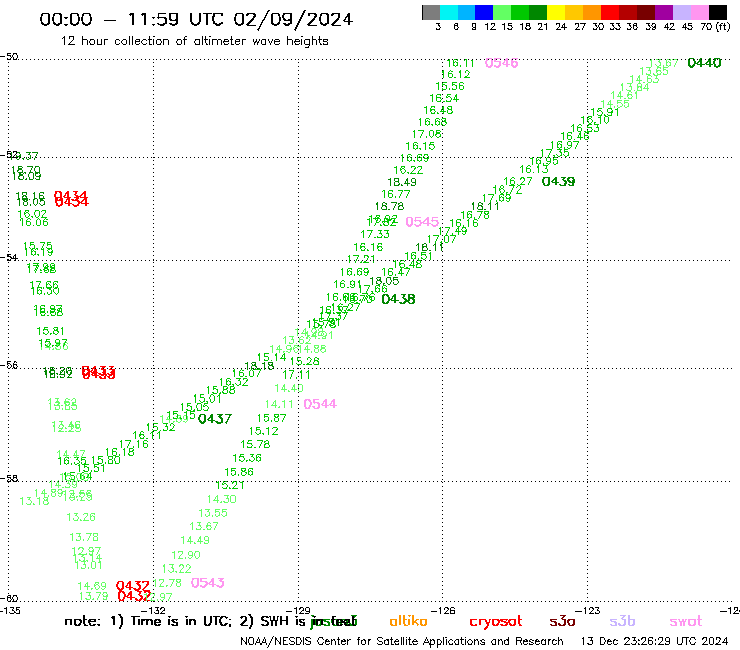Click the pink time label 0546
The height and width of the screenshot is (650, 740).
(x=501, y=63)
